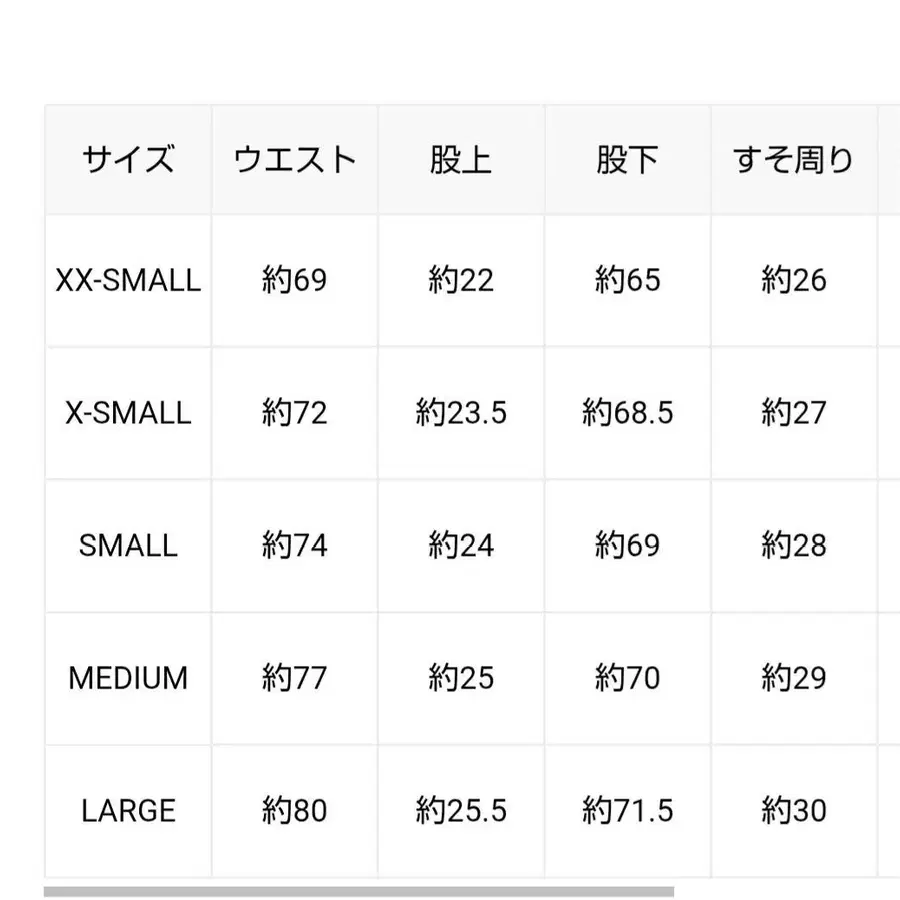The image size is (900, 900).
Task: Click the 約30 hem cell
Action: tap(793, 810)
